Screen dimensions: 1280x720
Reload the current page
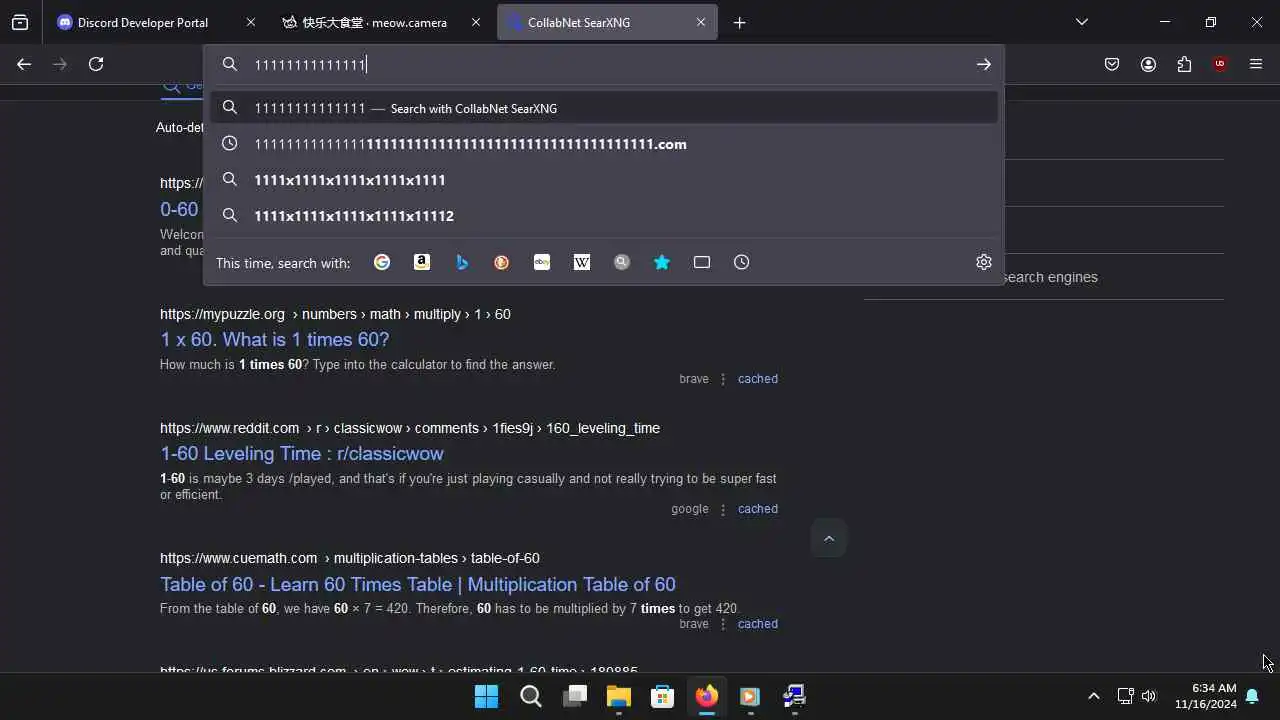96,64
